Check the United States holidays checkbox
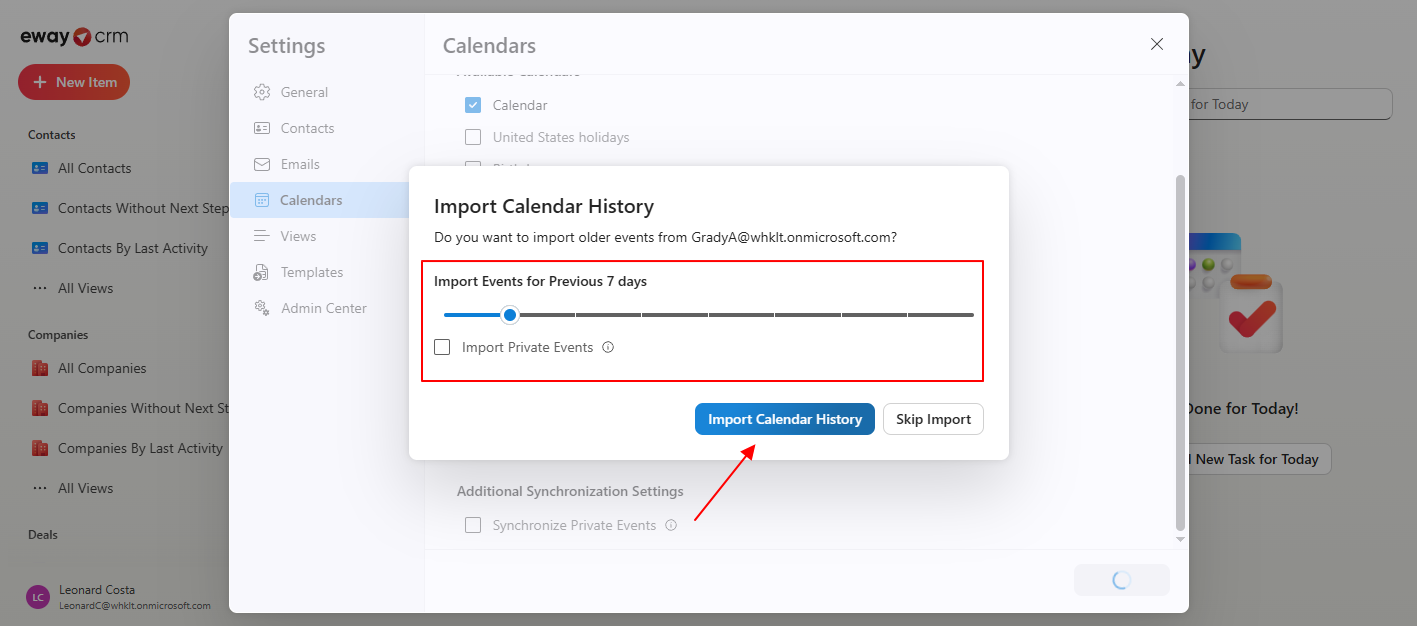Screen dimensions: 1417x626 pyautogui.click(x=473, y=137)
